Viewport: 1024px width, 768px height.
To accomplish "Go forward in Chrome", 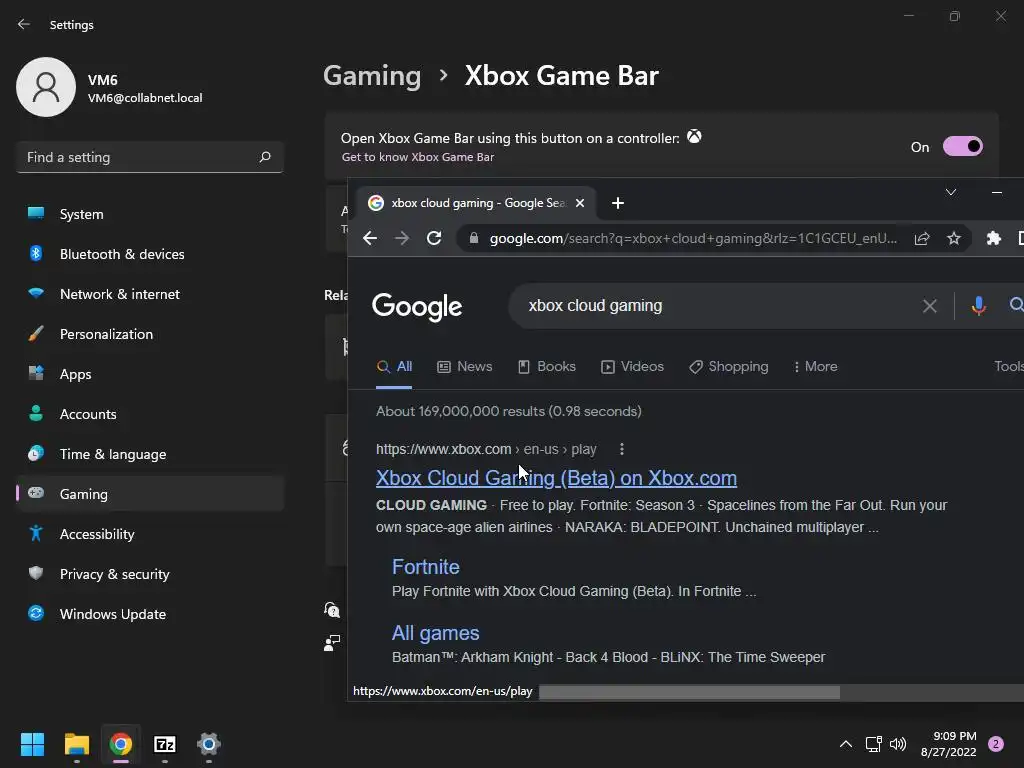I will click(402, 238).
